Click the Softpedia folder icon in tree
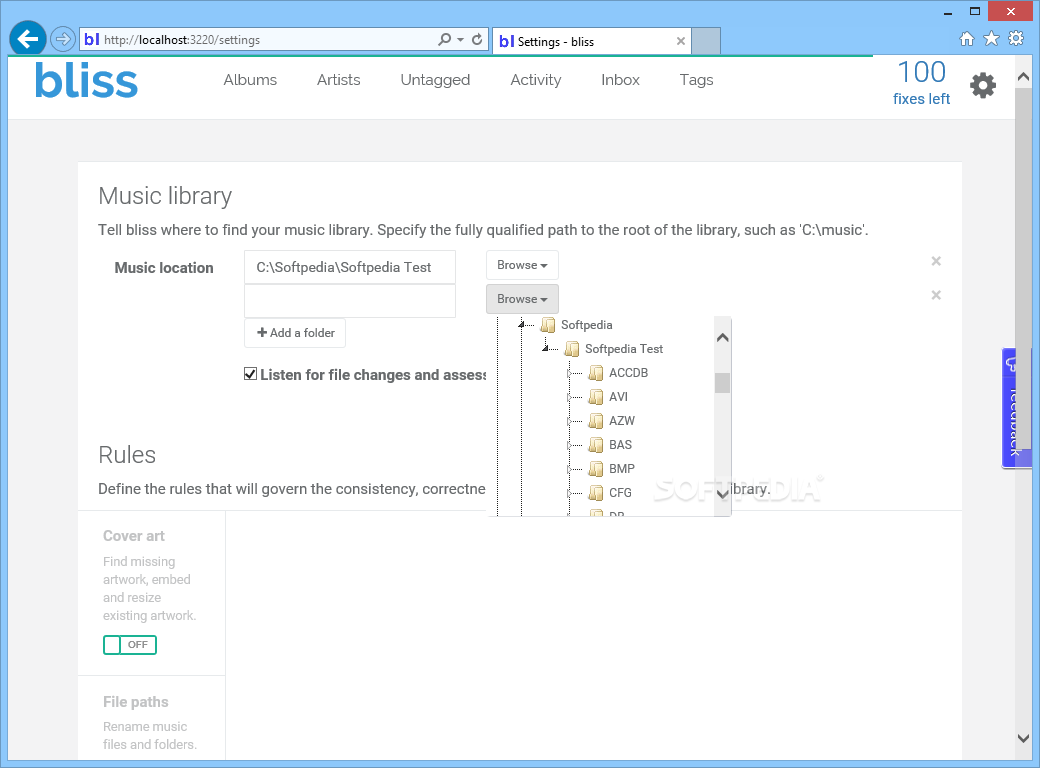The width and height of the screenshot is (1040, 768). point(548,325)
